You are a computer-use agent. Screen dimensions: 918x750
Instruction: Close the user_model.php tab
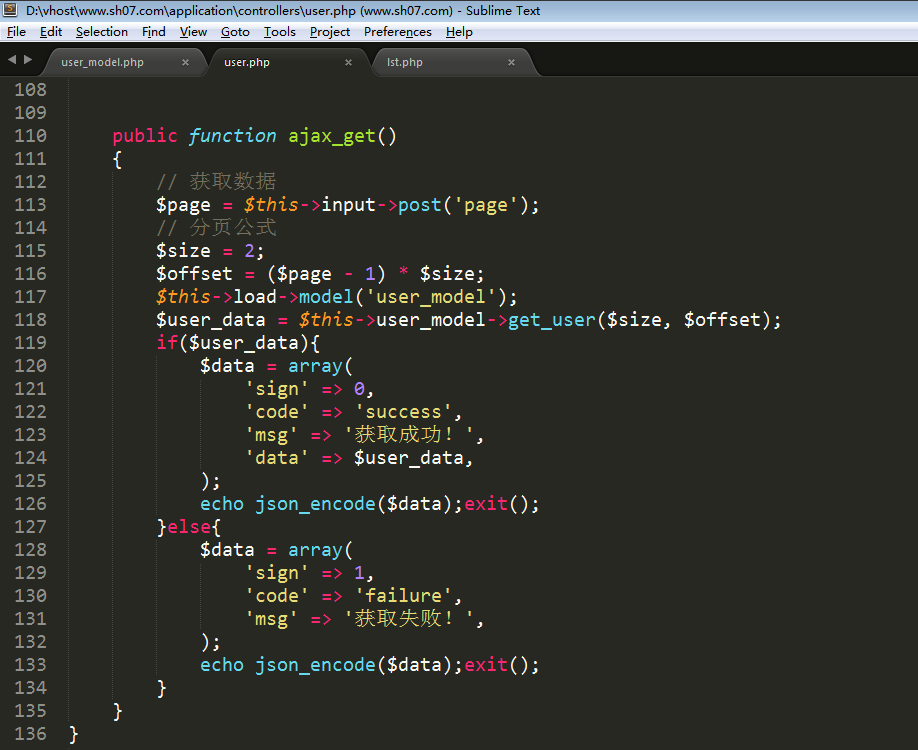pyautogui.click(x=185, y=62)
